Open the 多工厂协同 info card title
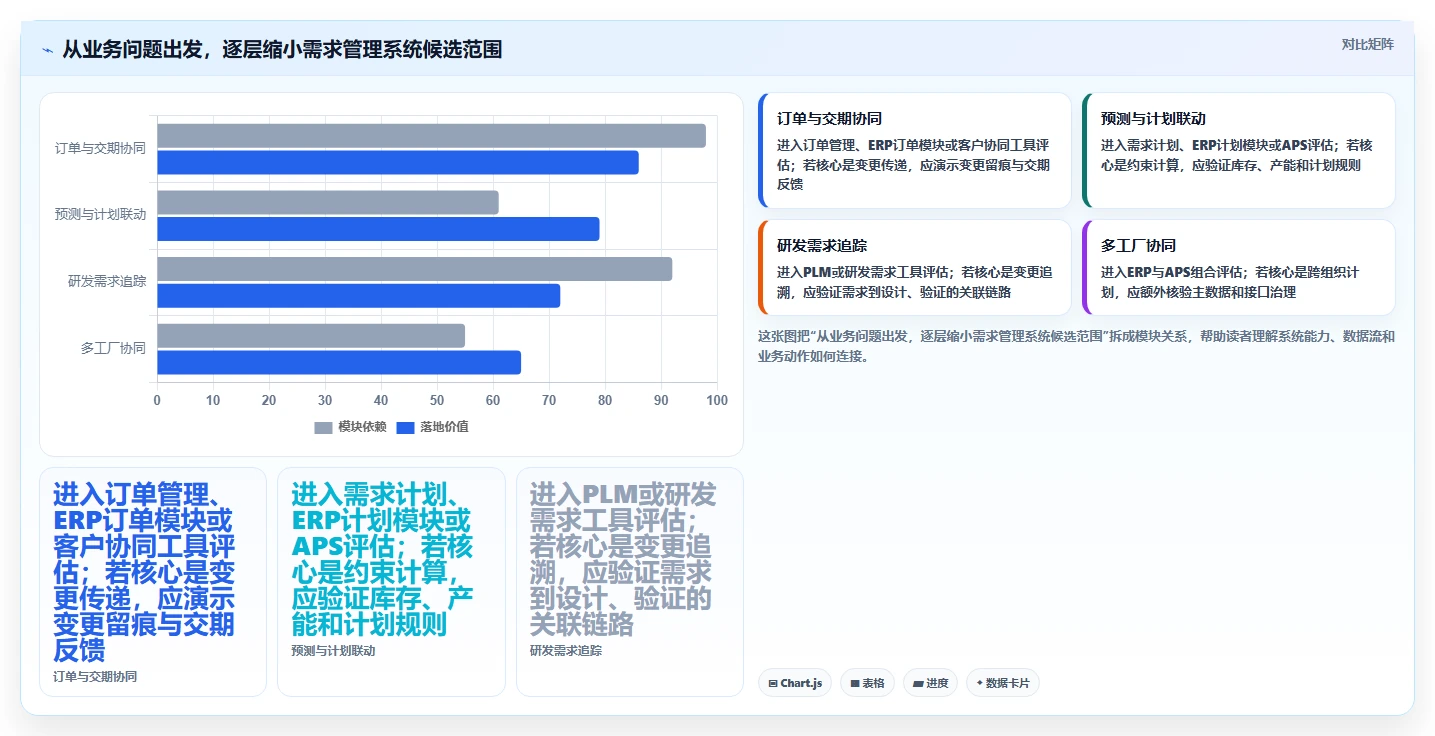Screen dimensions: 1435x736 1138,245
